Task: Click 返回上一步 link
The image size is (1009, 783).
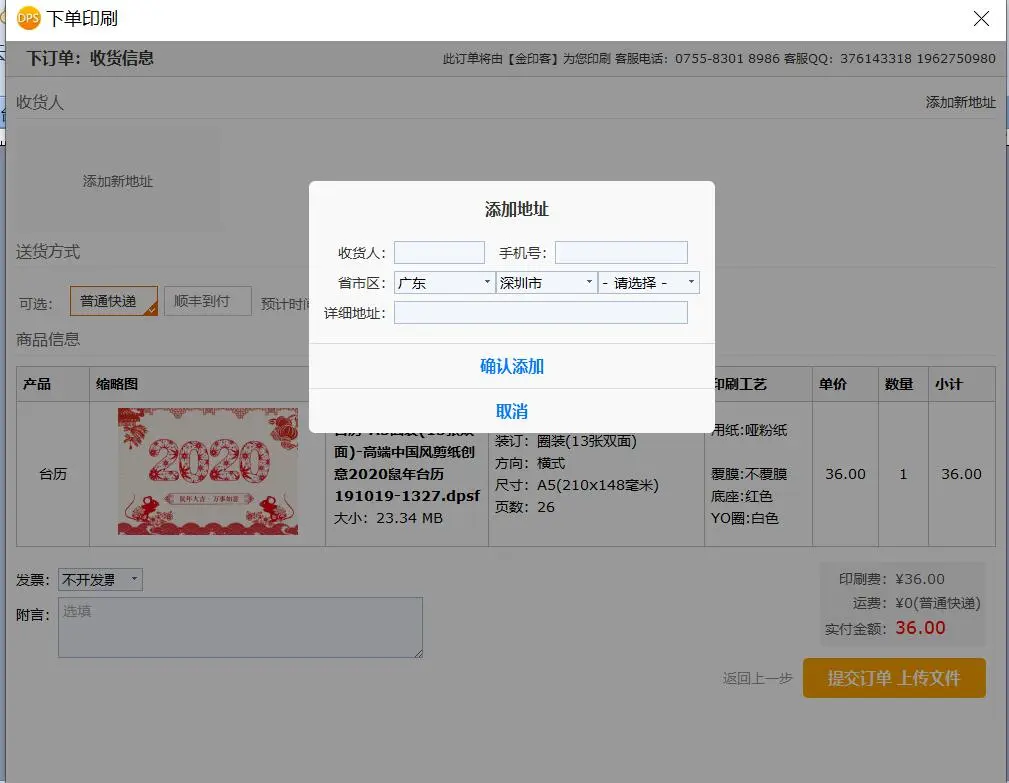Action: pyautogui.click(x=757, y=678)
